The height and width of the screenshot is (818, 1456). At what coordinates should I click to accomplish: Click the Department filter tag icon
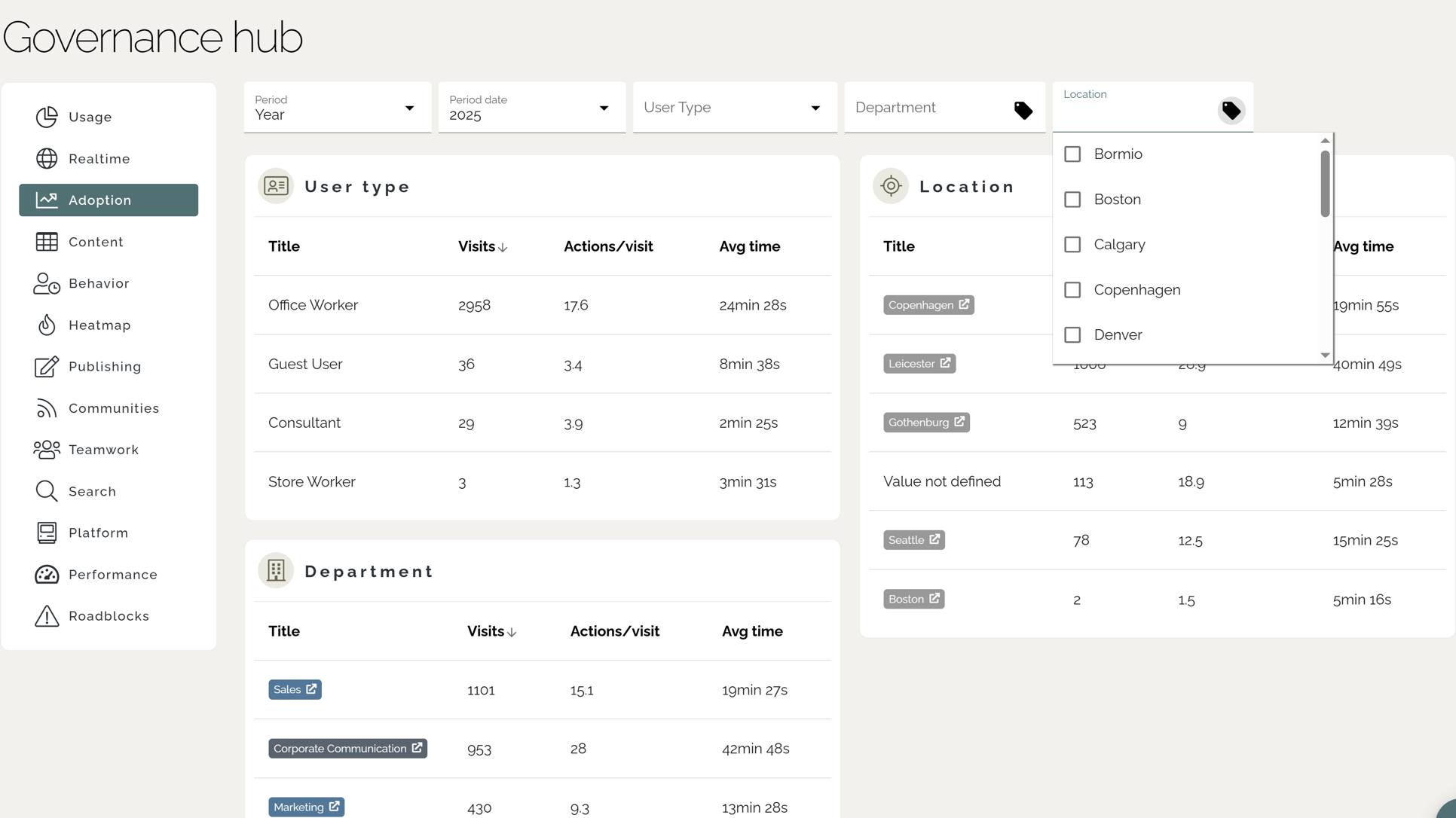[1023, 111]
